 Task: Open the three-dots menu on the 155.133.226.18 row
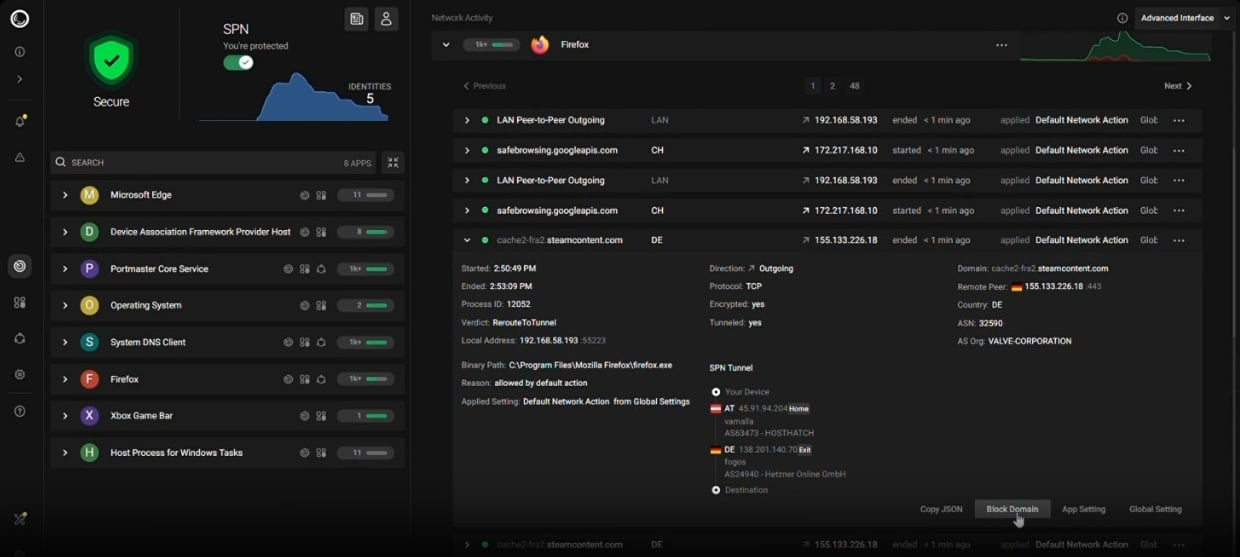pyautogui.click(x=1179, y=240)
